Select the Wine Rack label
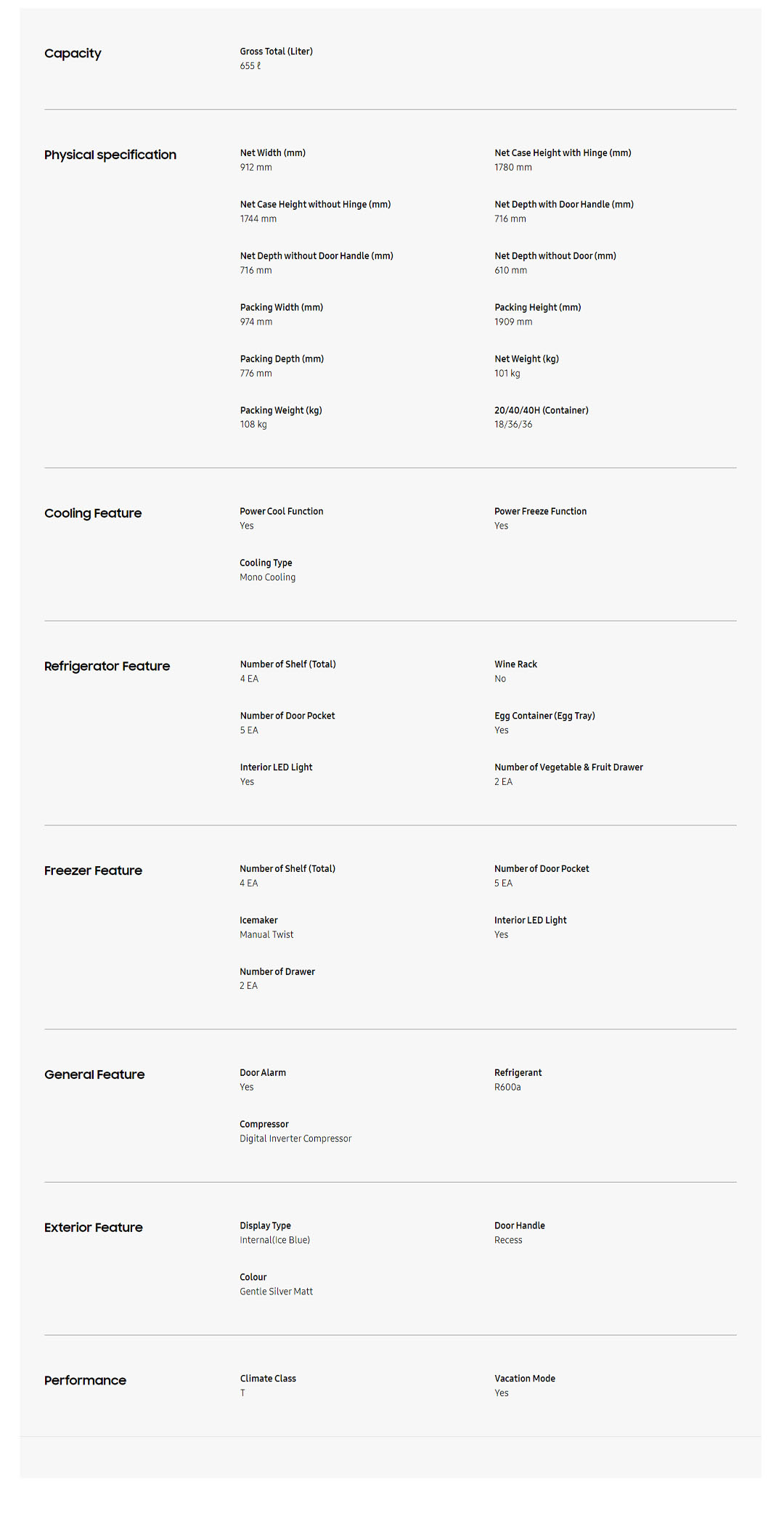The image size is (784, 1513). 515,665
